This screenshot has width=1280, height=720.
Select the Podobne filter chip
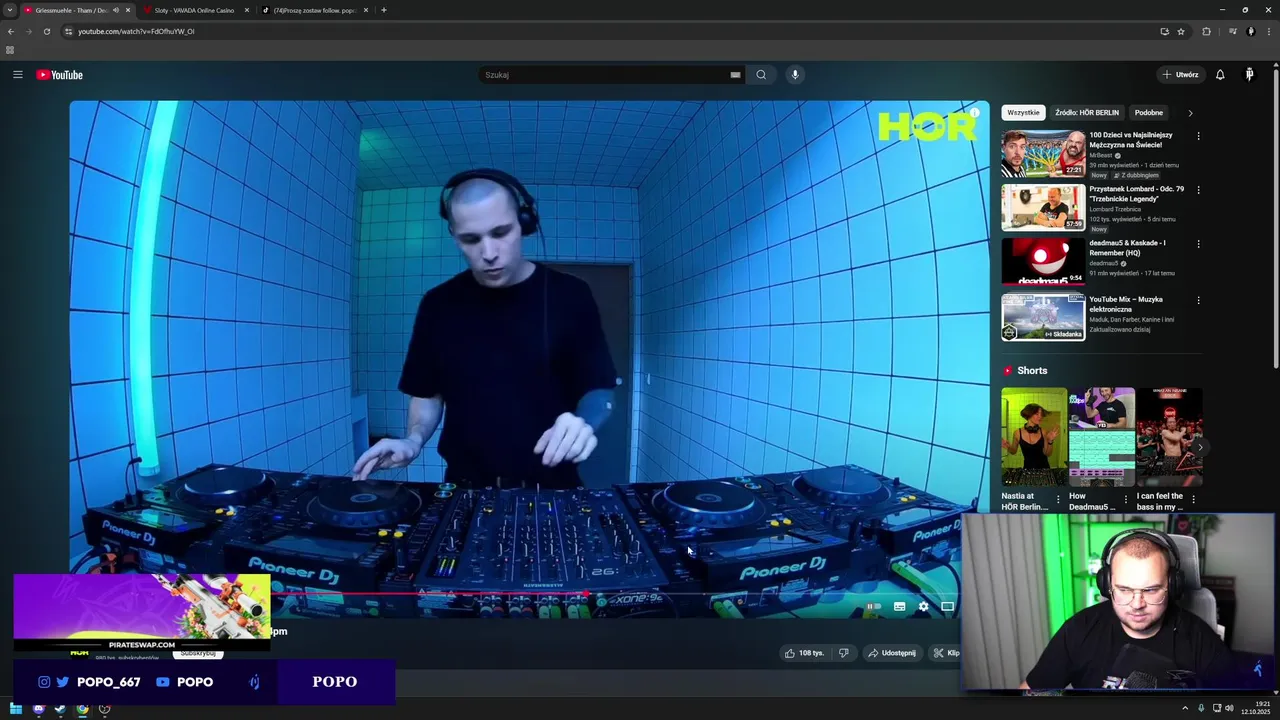[x=1149, y=113]
